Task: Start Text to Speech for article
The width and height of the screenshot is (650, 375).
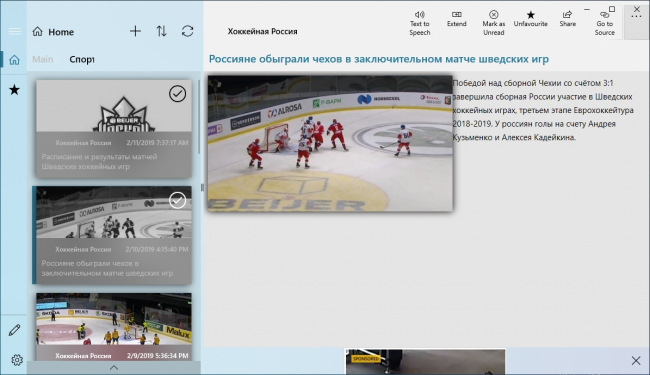Action: [420, 23]
